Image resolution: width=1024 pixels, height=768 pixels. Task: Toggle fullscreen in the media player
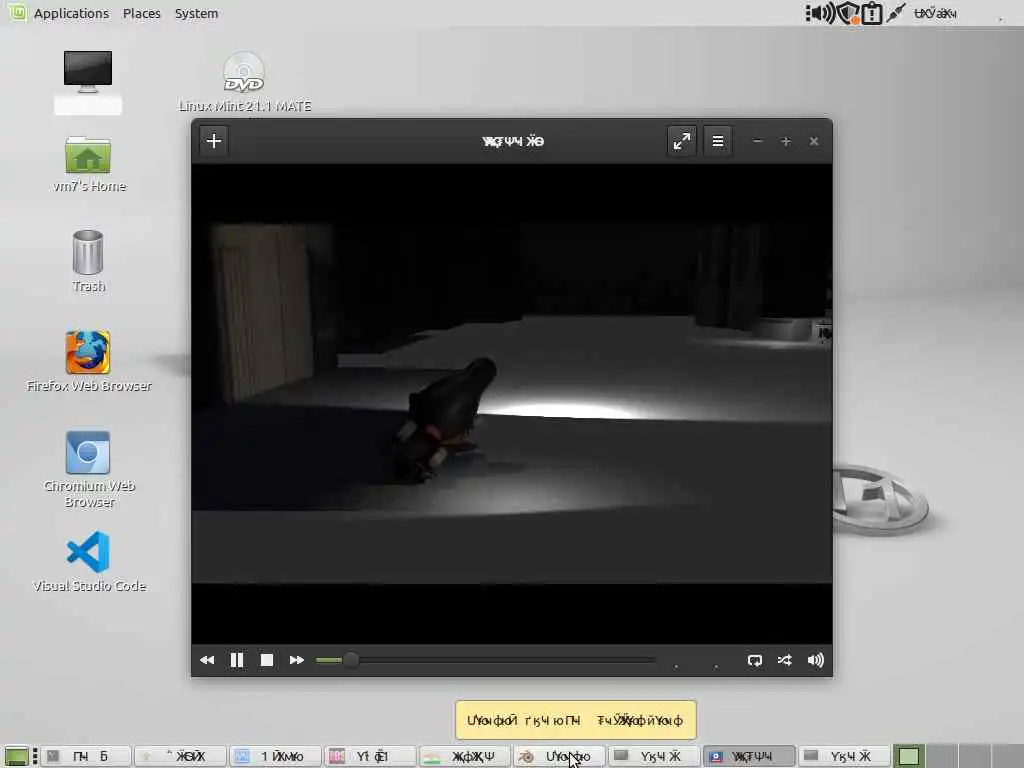coord(682,141)
